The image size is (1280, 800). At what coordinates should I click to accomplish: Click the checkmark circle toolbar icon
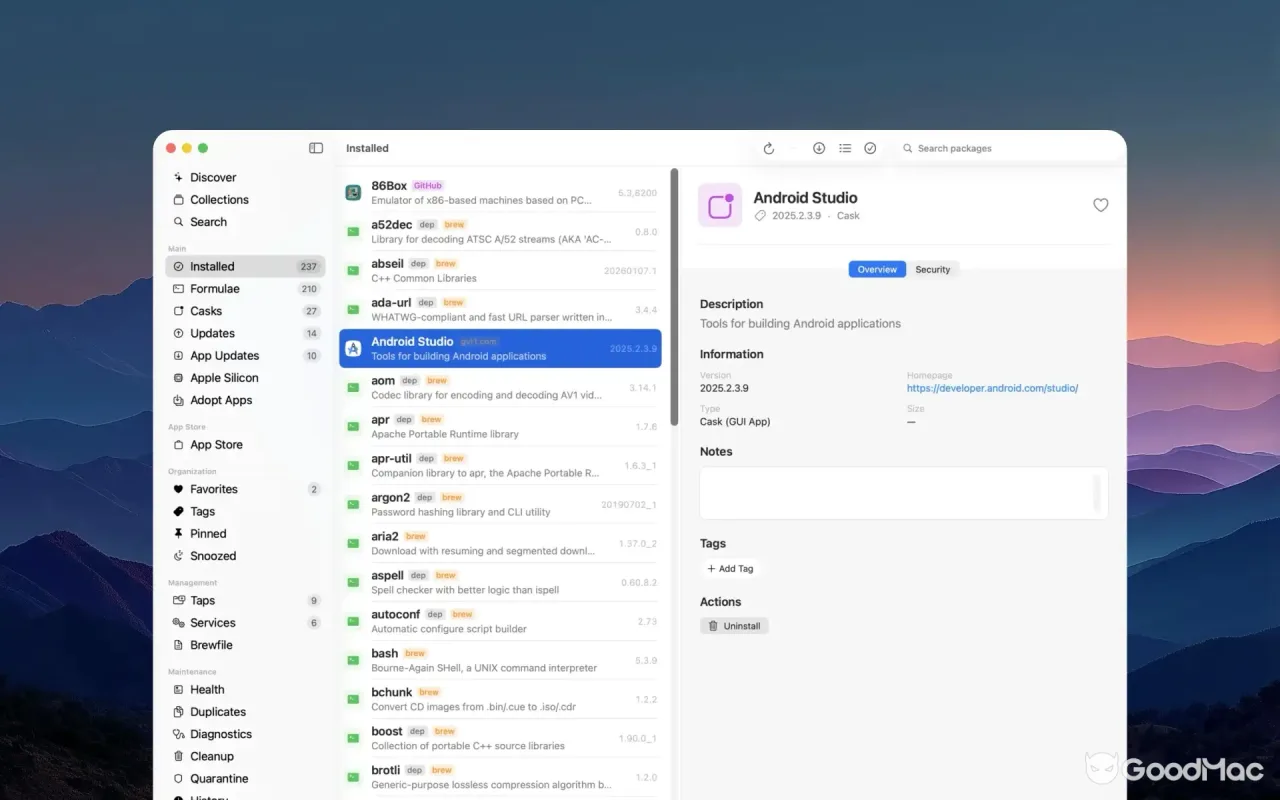[870, 148]
